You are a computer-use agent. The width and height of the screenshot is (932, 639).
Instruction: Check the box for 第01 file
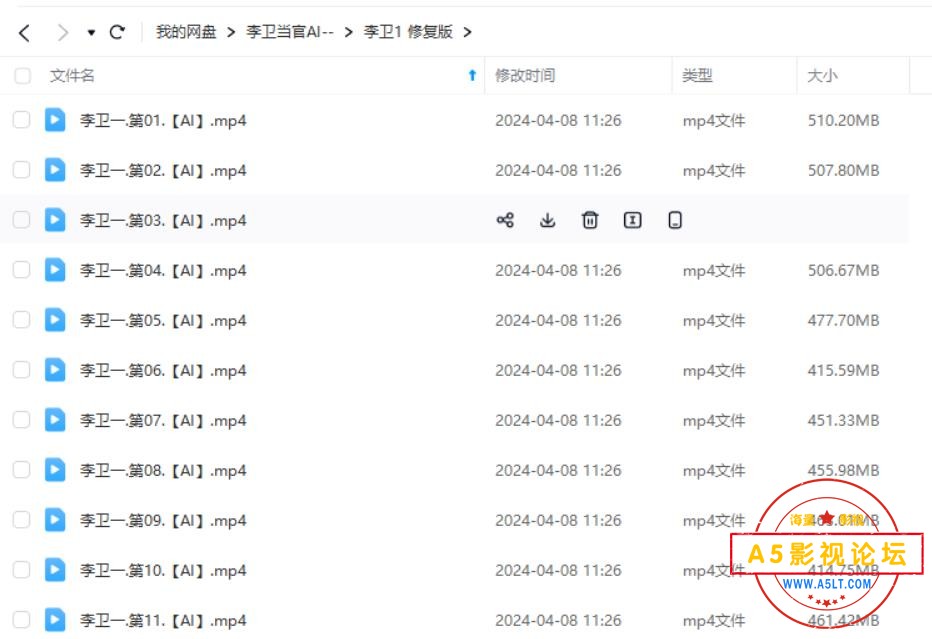coord(21,119)
